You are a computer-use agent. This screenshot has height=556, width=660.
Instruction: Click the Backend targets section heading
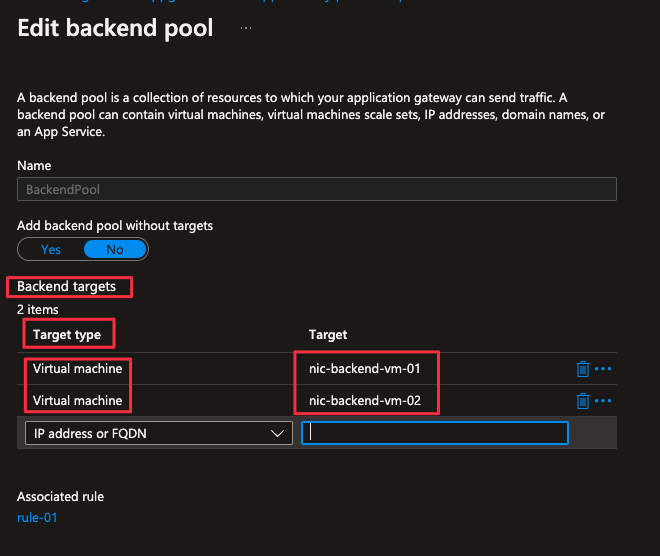[67, 287]
